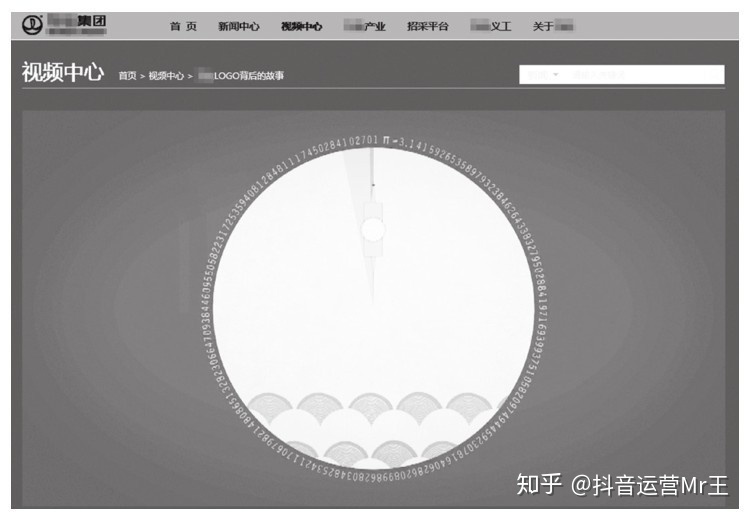749x518 pixels.
Task: Open the 首页 menu item
Action: tap(183, 26)
